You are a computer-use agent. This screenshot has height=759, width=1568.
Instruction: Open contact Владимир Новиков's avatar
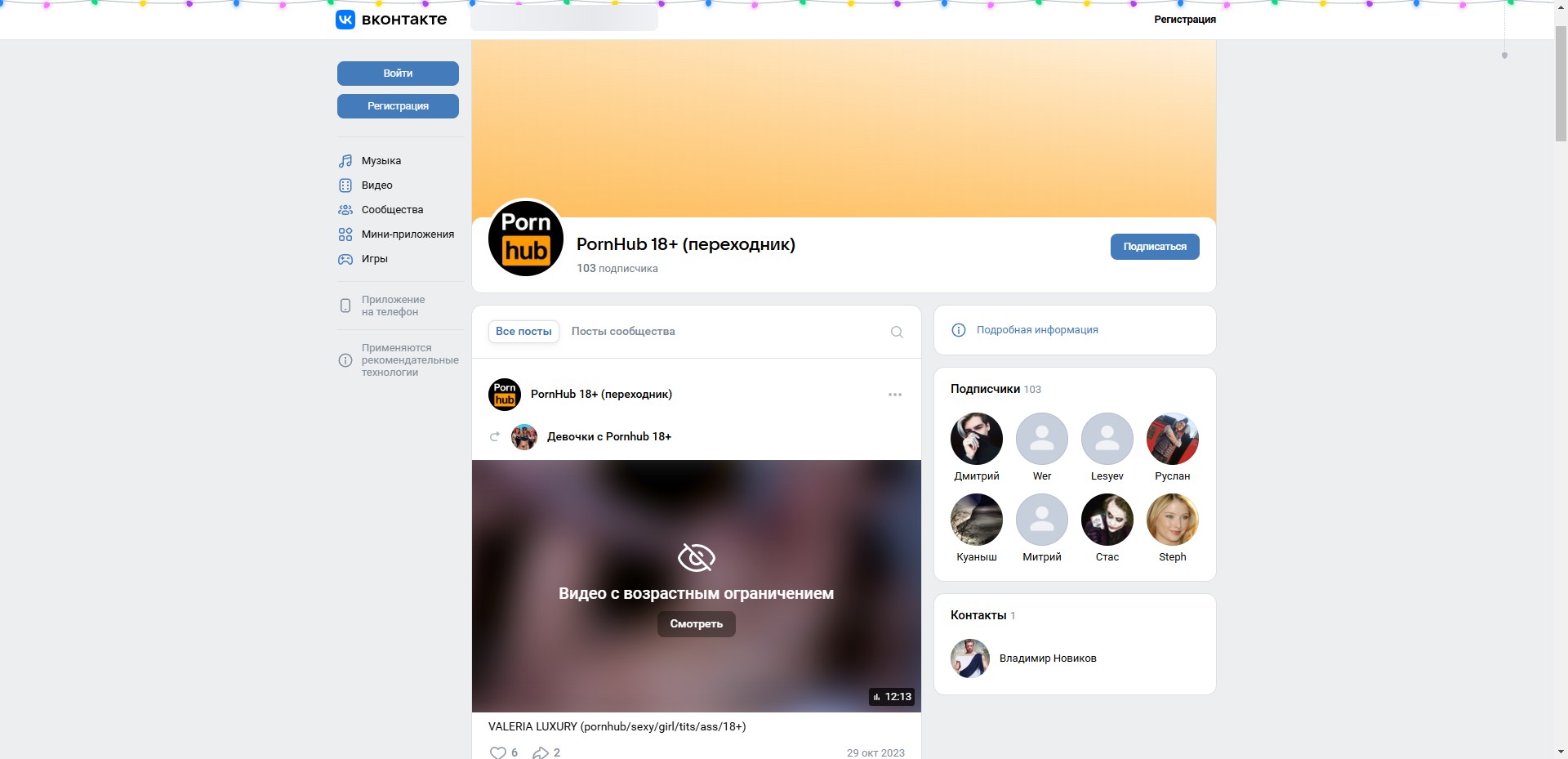pos(970,659)
